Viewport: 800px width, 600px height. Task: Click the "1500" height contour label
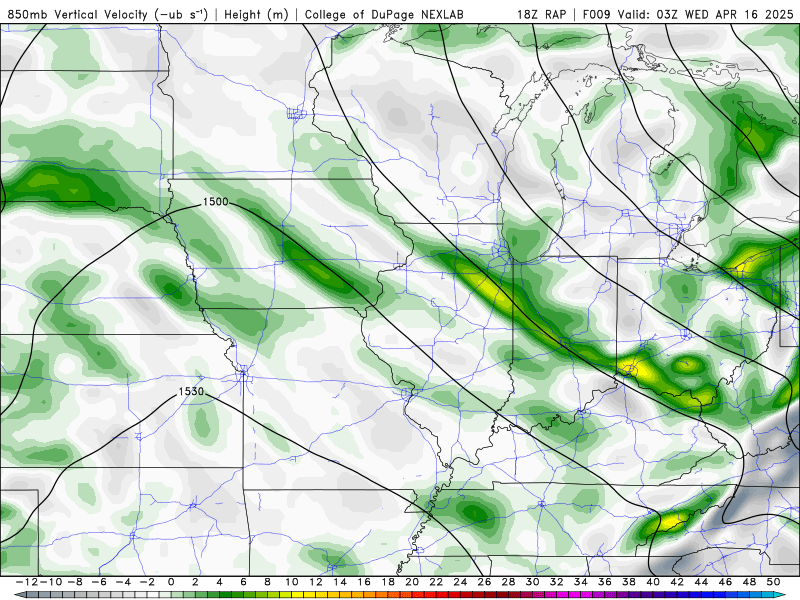[215, 202]
